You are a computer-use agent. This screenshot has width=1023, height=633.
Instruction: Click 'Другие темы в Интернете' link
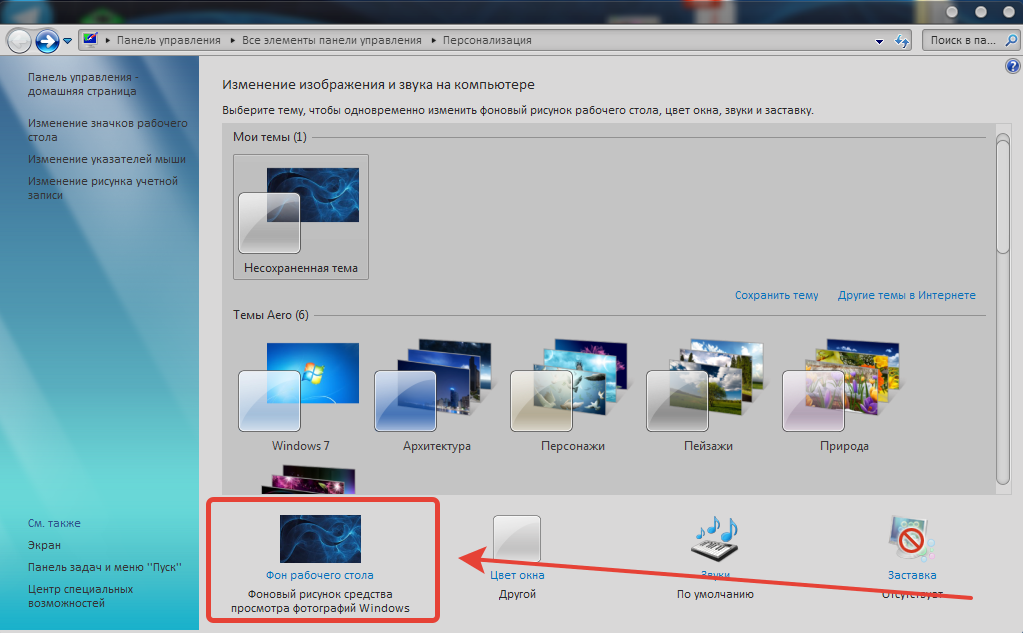(x=907, y=295)
